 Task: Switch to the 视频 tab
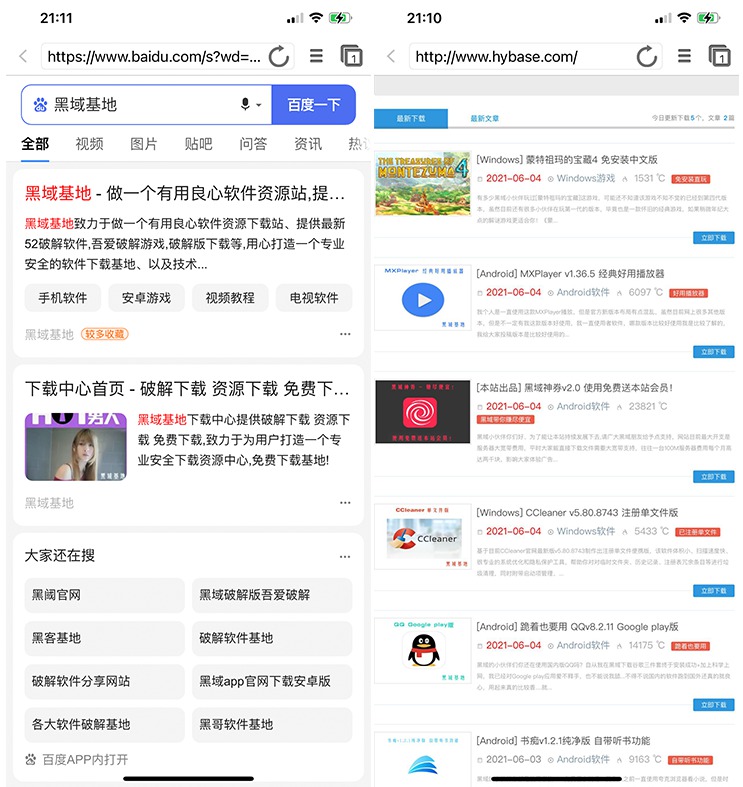89,144
